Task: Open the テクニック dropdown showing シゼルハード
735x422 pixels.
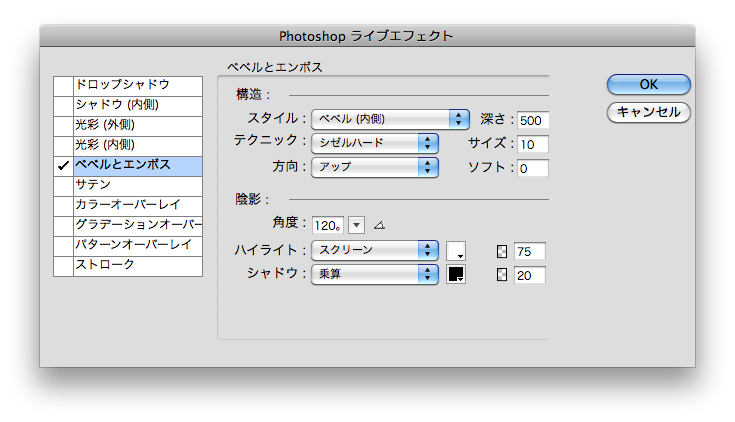Action: pyautogui.click(x=375, y=143)
